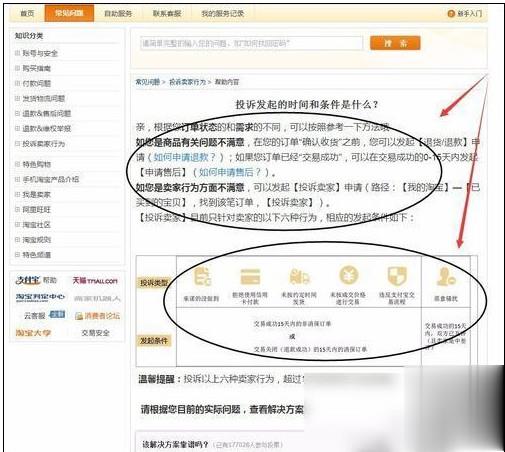Click the text 该解决方案靠谱吗？

coord(176,444)
